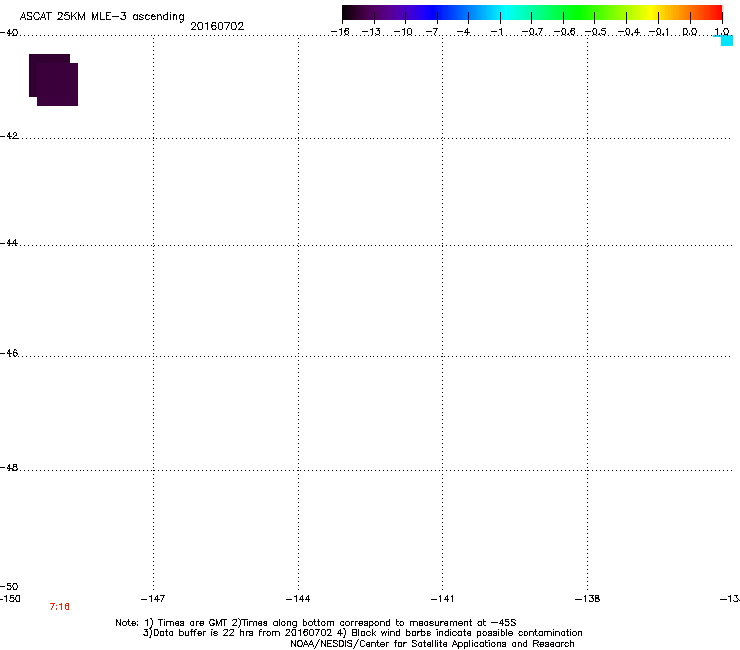The width and height of the screenshot is (740, 650).
Task: Click the dark purple data patch
Action: click(53, 80)
